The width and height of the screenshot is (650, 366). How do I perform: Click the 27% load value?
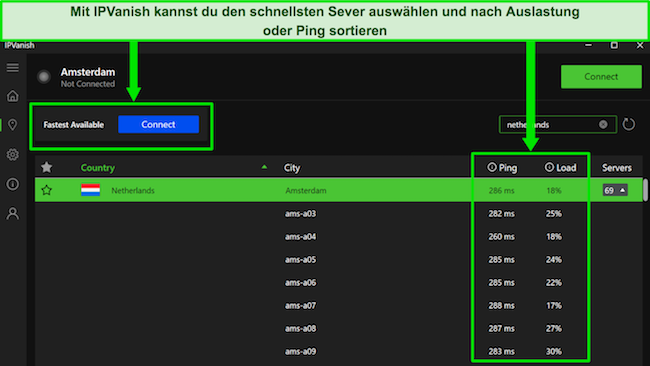coord(553,328)
